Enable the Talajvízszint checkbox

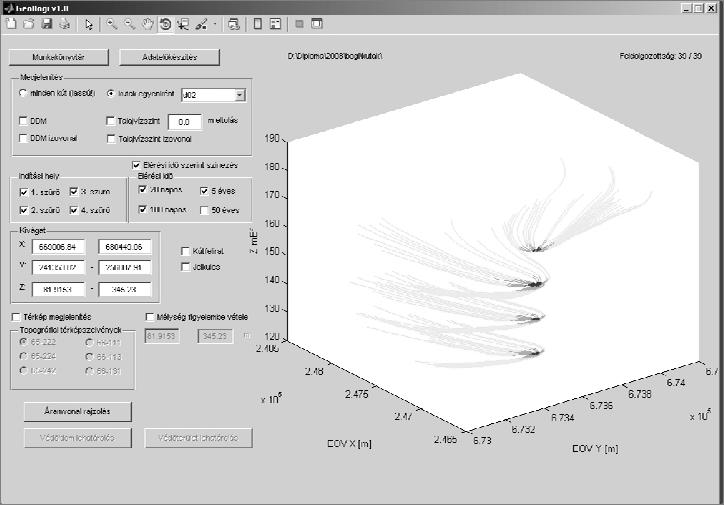(110, 120)
